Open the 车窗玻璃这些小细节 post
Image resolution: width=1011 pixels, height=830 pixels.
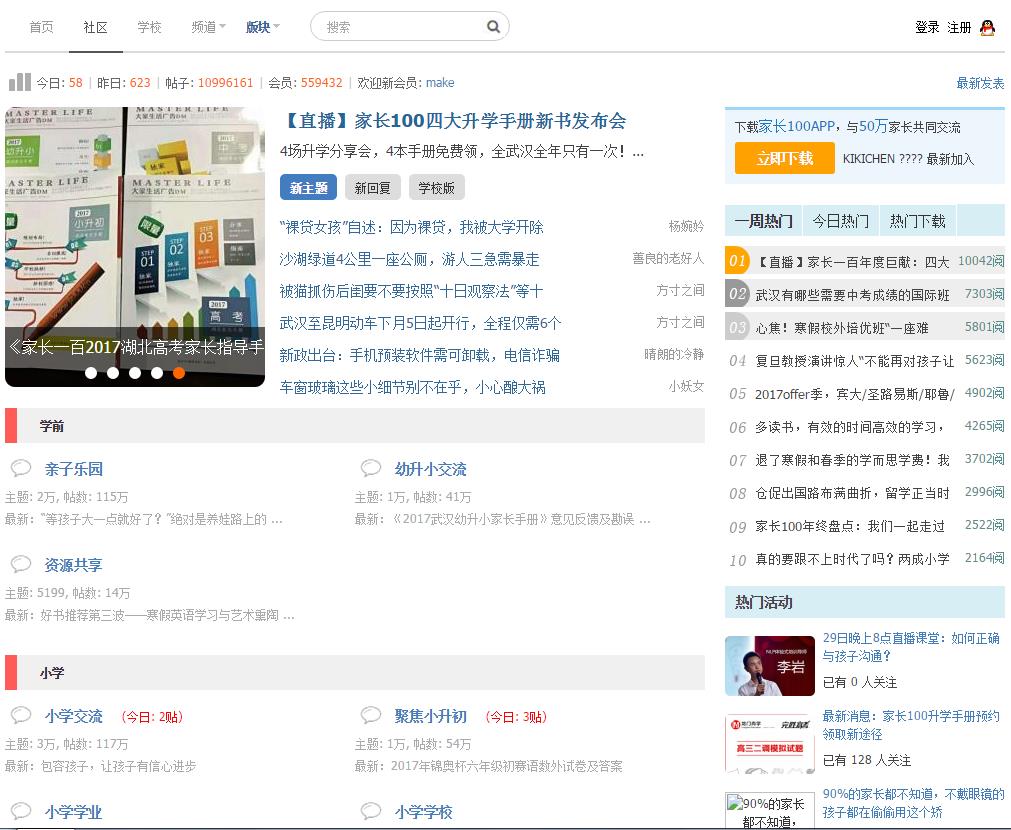coord(413,387)
